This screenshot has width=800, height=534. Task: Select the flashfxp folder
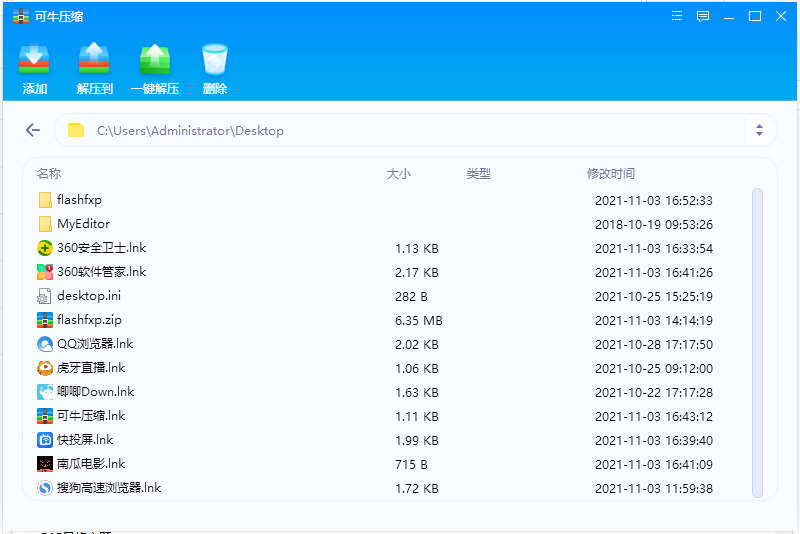point(79,200)
